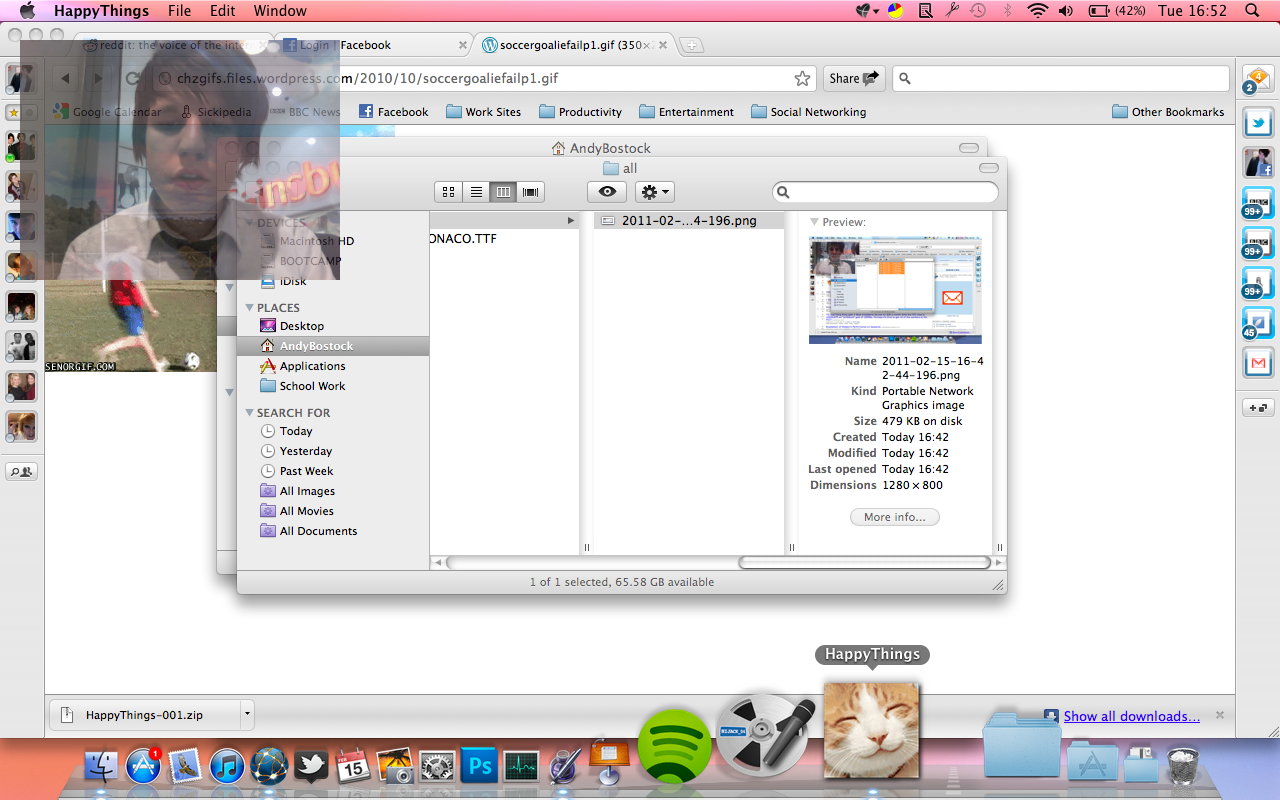Open the HappyThings-001.zip download options arrow
The height and width of the screenshot is (800, 1280).
tap(246, 715)
